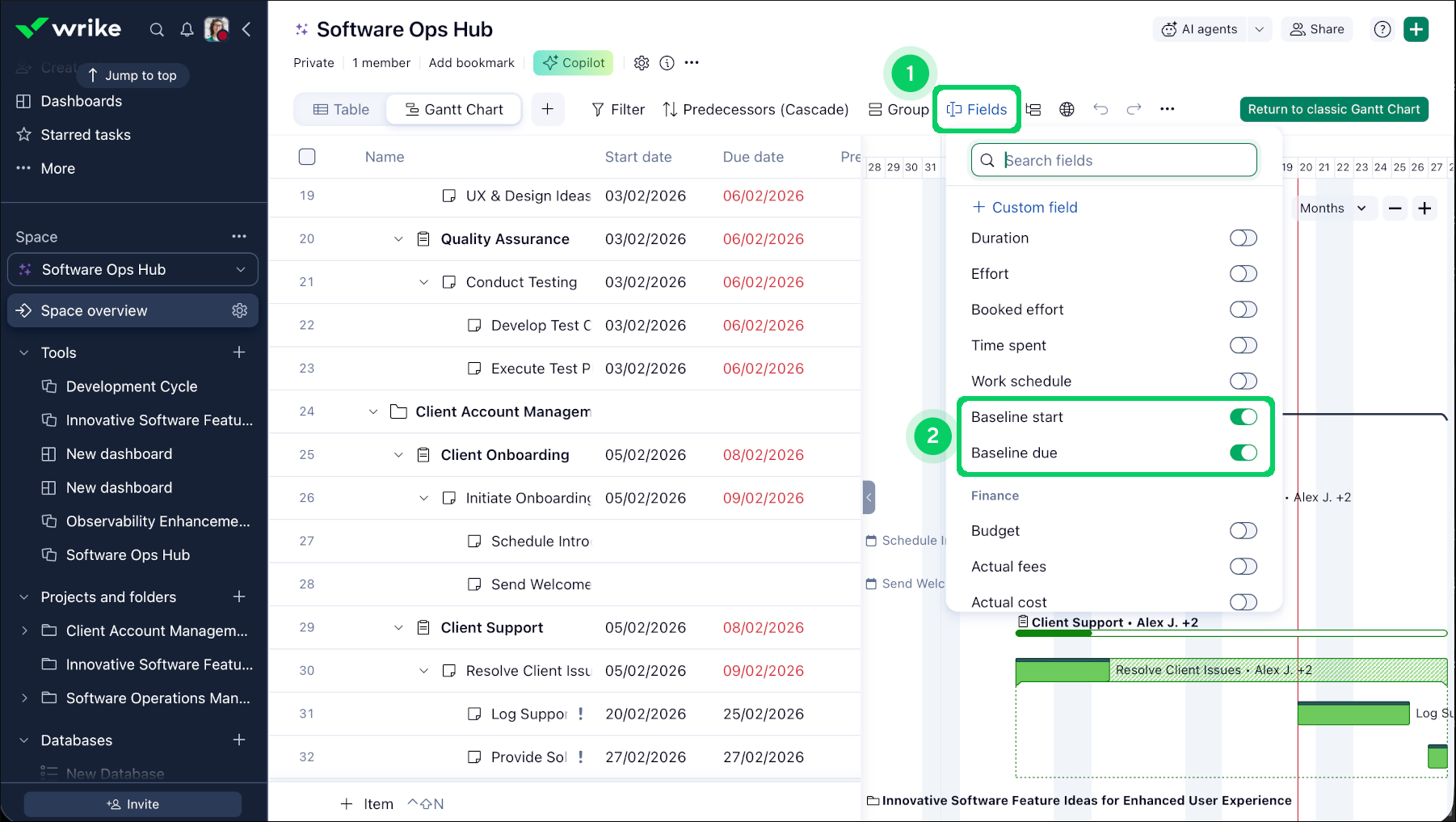Zoom in the Gantt timeline with plus
The width and height of the screenshot is (1456, 822).
pyautogui.click(x=1424, y=209)
